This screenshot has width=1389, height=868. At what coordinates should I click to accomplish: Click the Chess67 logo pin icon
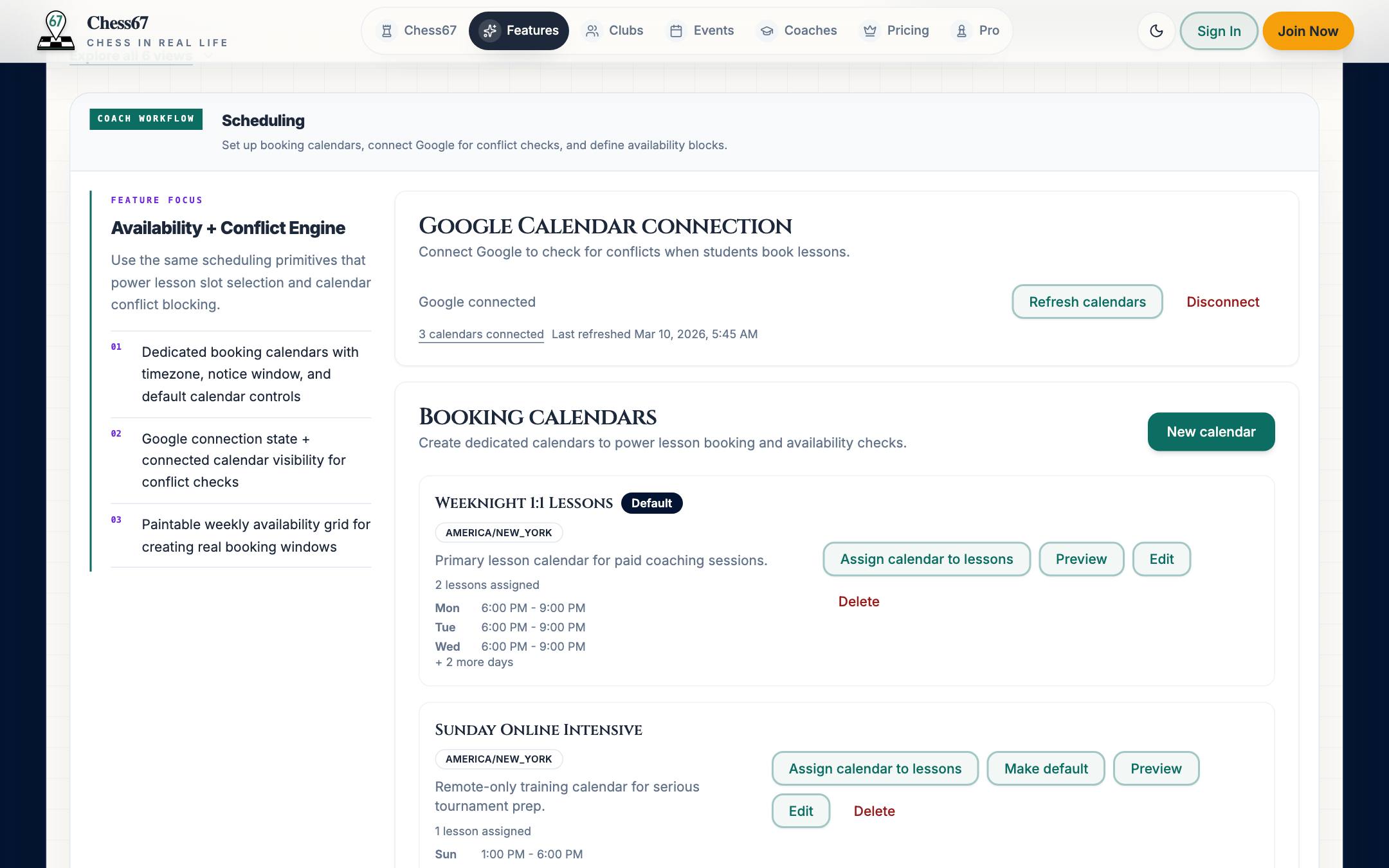tap(56, 30)
